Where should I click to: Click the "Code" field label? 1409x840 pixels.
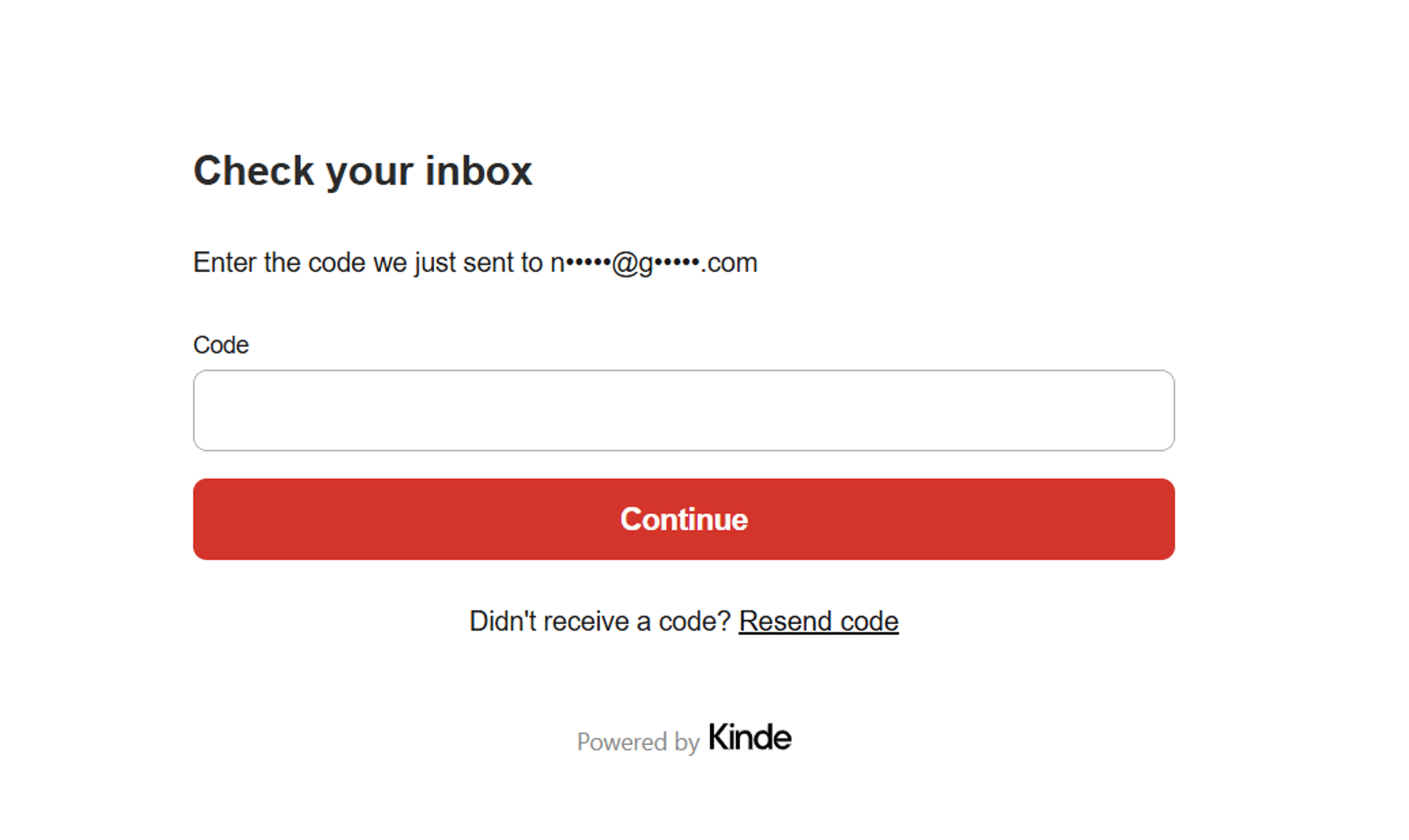click(x=220, y=345)
